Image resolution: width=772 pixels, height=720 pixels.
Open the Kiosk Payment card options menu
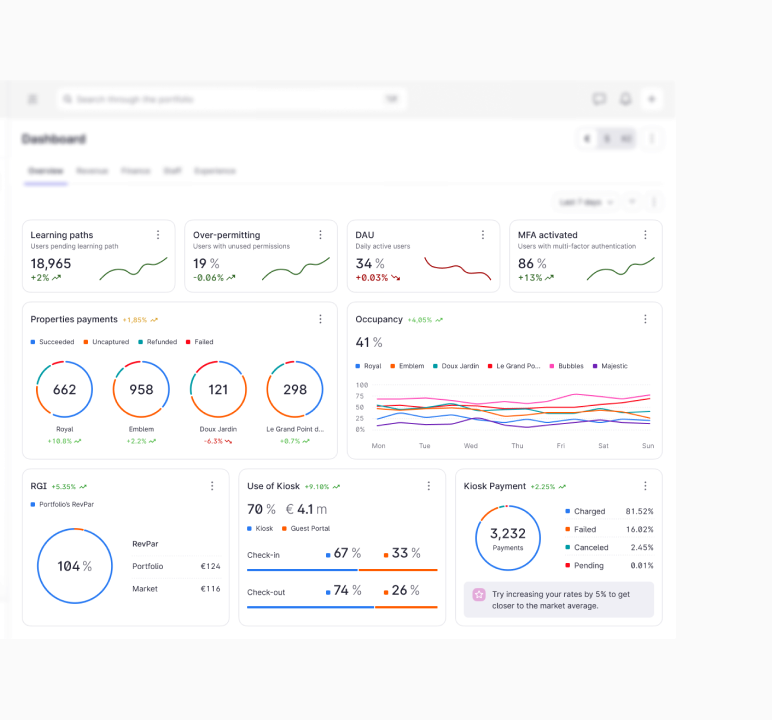click(645, 486)
